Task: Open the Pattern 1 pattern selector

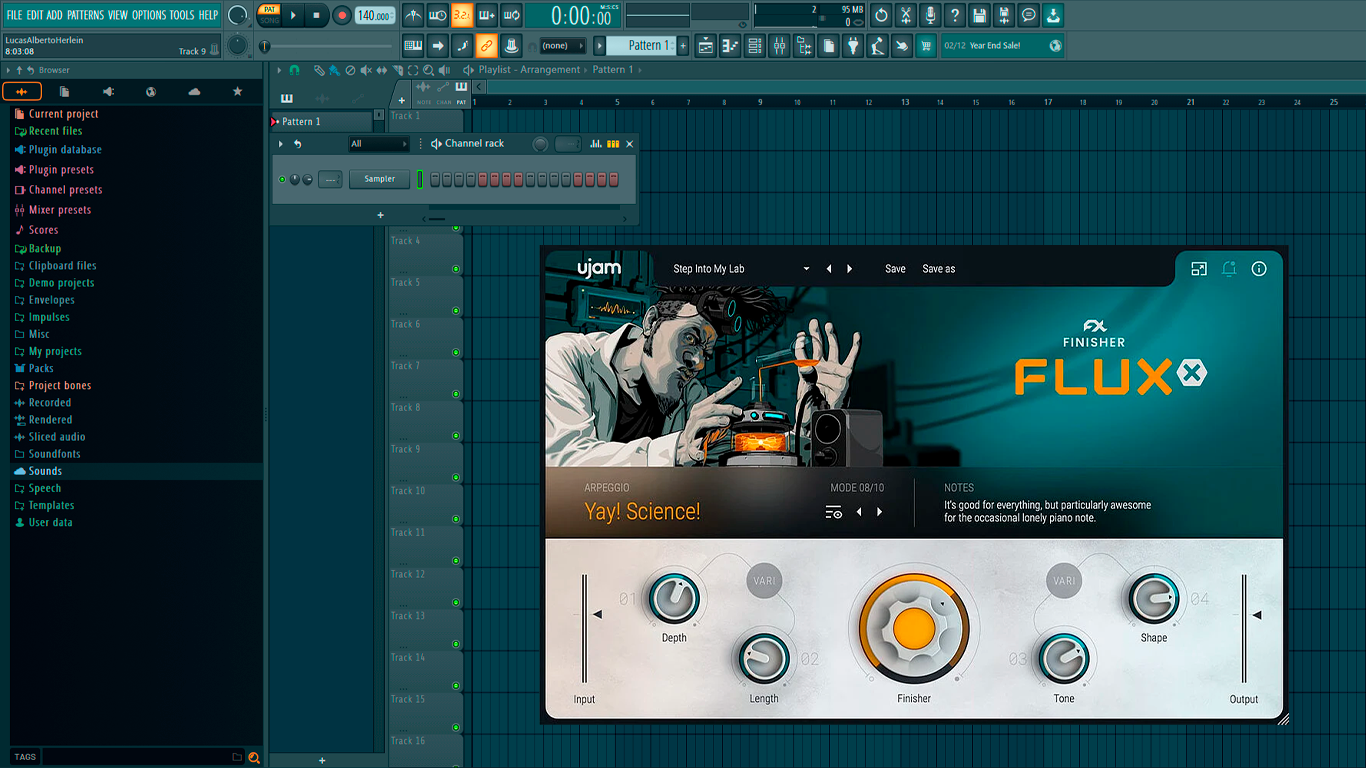Action: click(642, 46)
